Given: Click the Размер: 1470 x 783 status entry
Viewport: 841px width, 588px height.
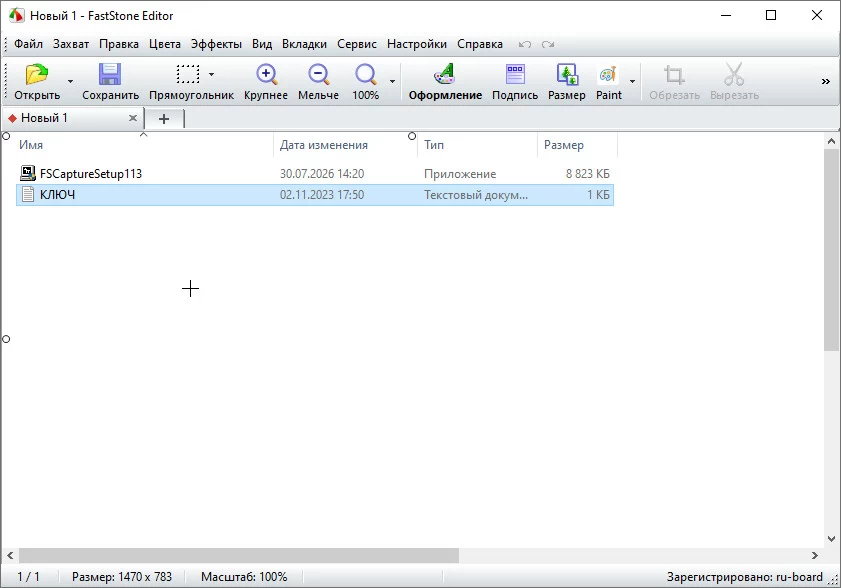Looking at the screenshot, I should click(122, 577).
